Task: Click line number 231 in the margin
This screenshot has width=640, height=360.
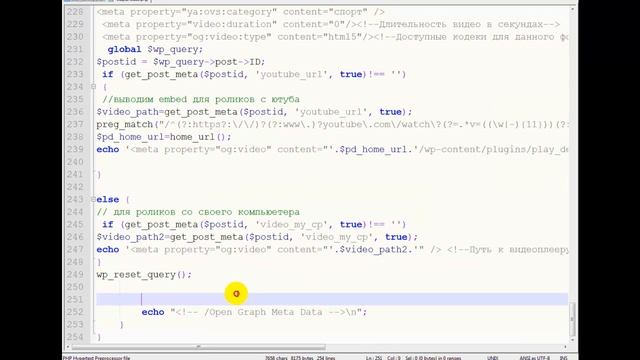Action: pyautogui.click(x=75, y=49)
